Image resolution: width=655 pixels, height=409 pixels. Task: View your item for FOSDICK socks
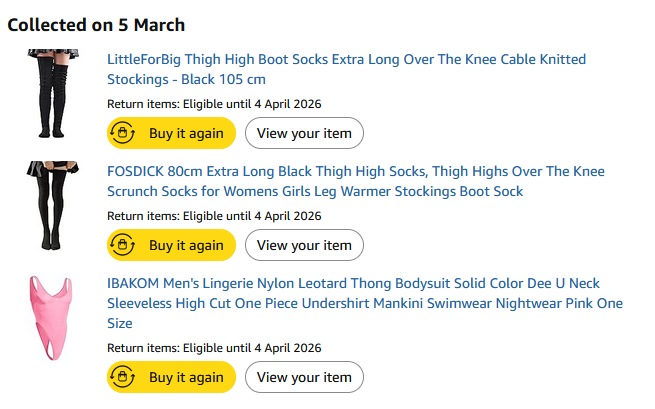pos(304,245)
